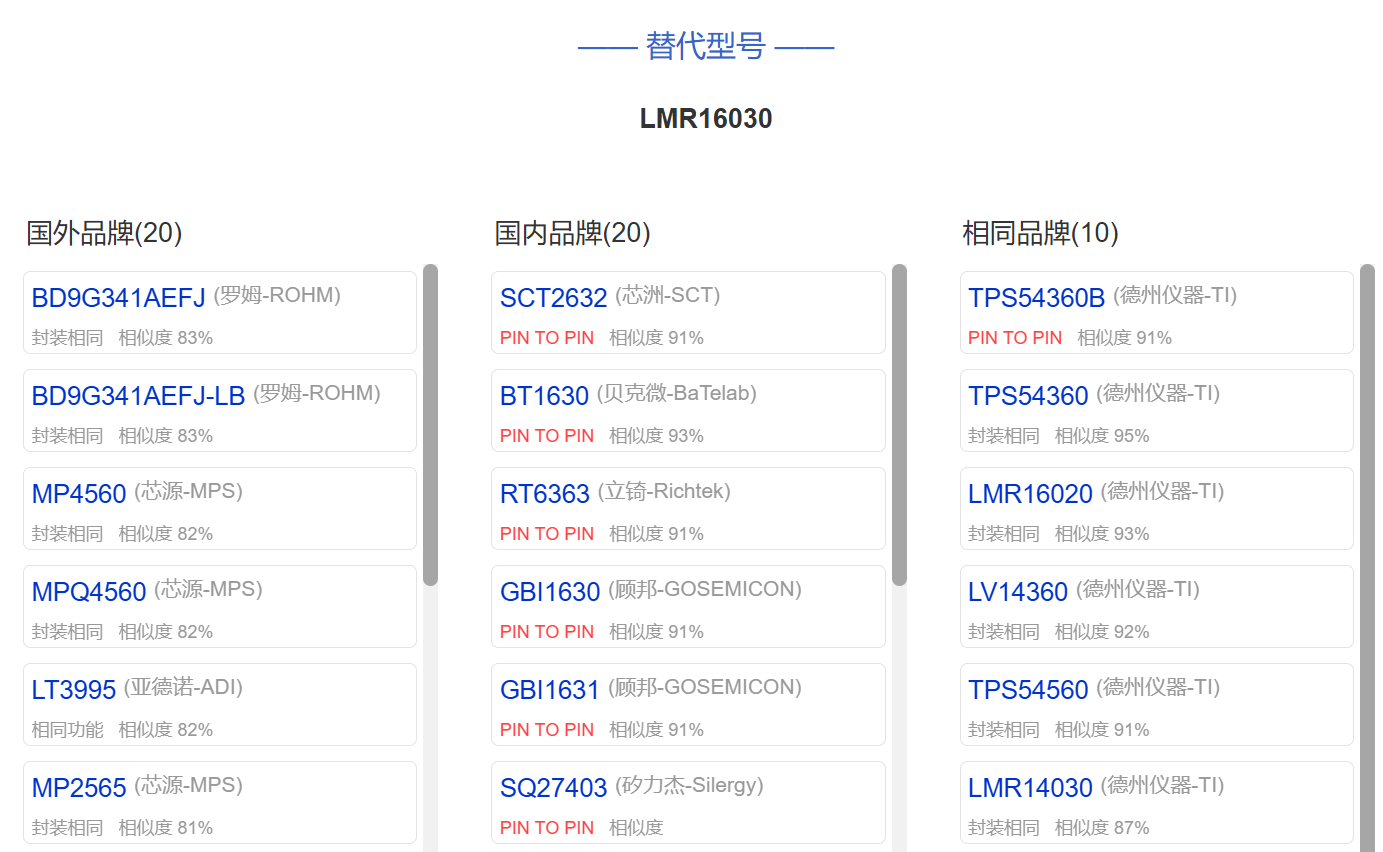1383x852 pixels.
Task: Click 立锜-Richtek label beside RT6363
Action: 665,491
